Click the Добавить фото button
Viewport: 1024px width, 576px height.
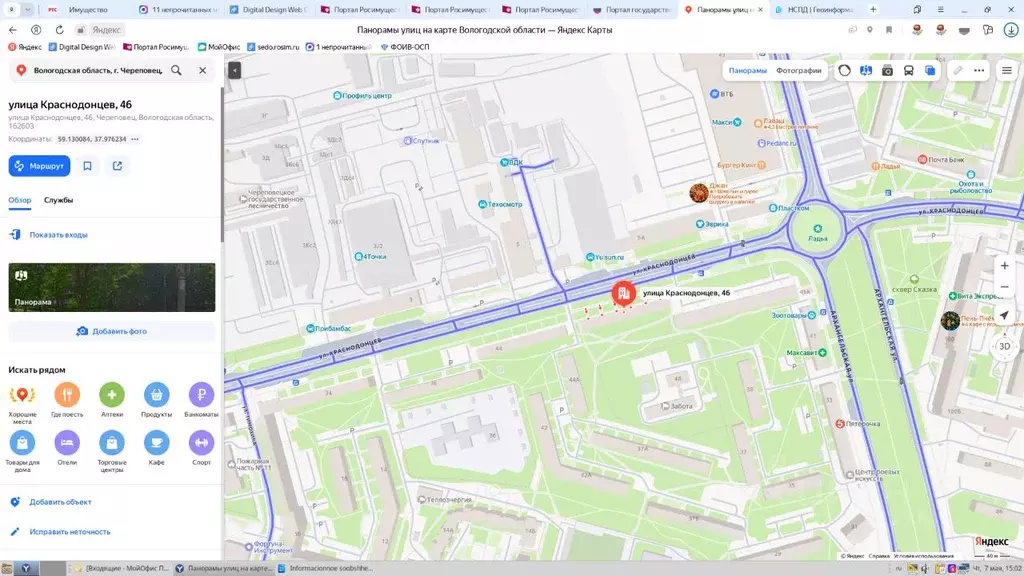pos(112,331)
